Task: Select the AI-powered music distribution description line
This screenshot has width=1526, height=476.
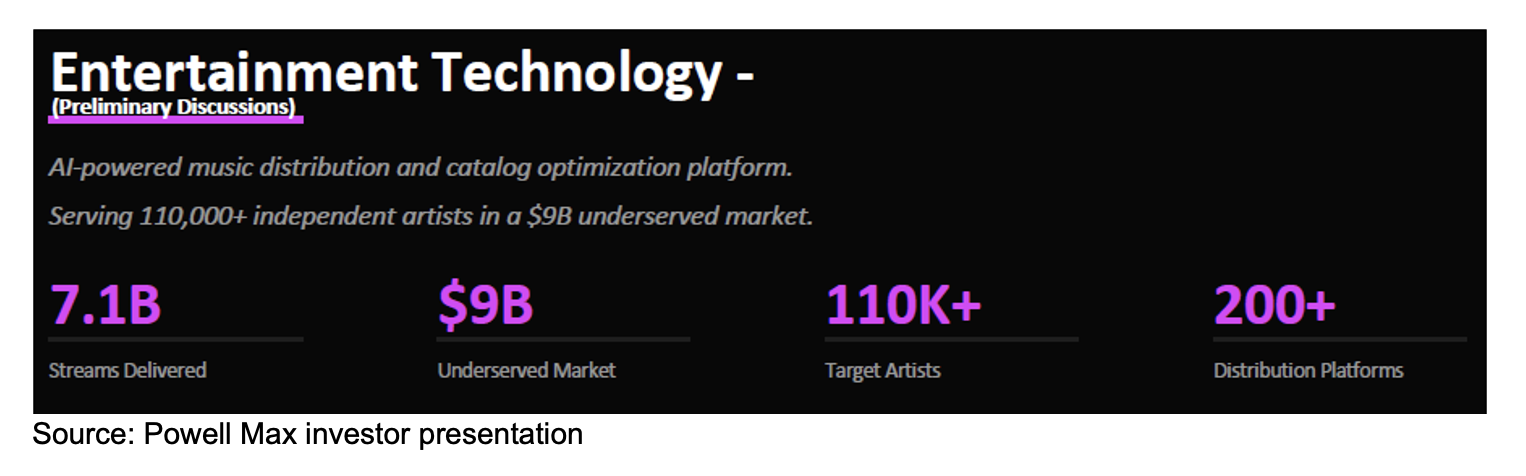Action: 420,167
